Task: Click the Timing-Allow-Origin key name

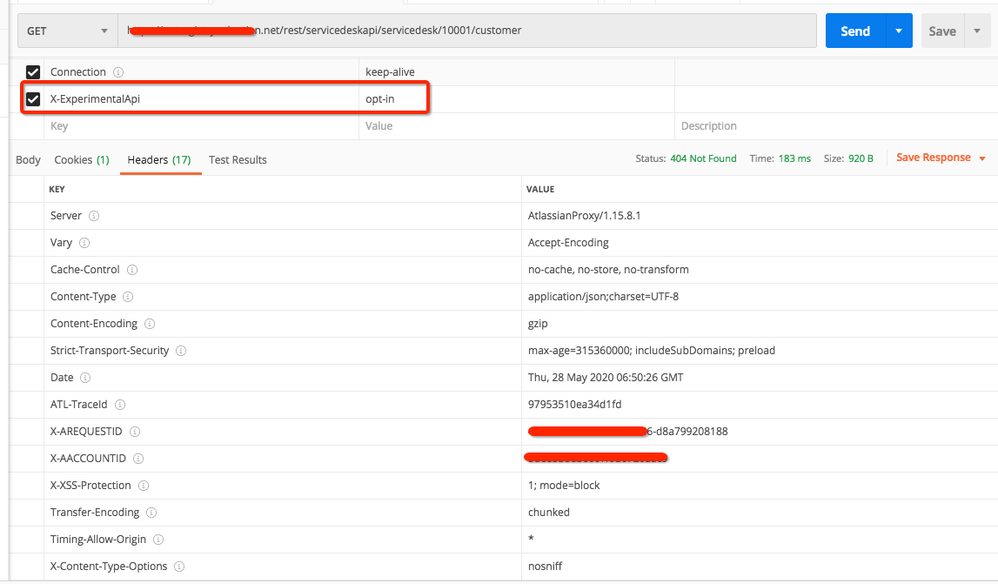Action: [x=98, y=539]
